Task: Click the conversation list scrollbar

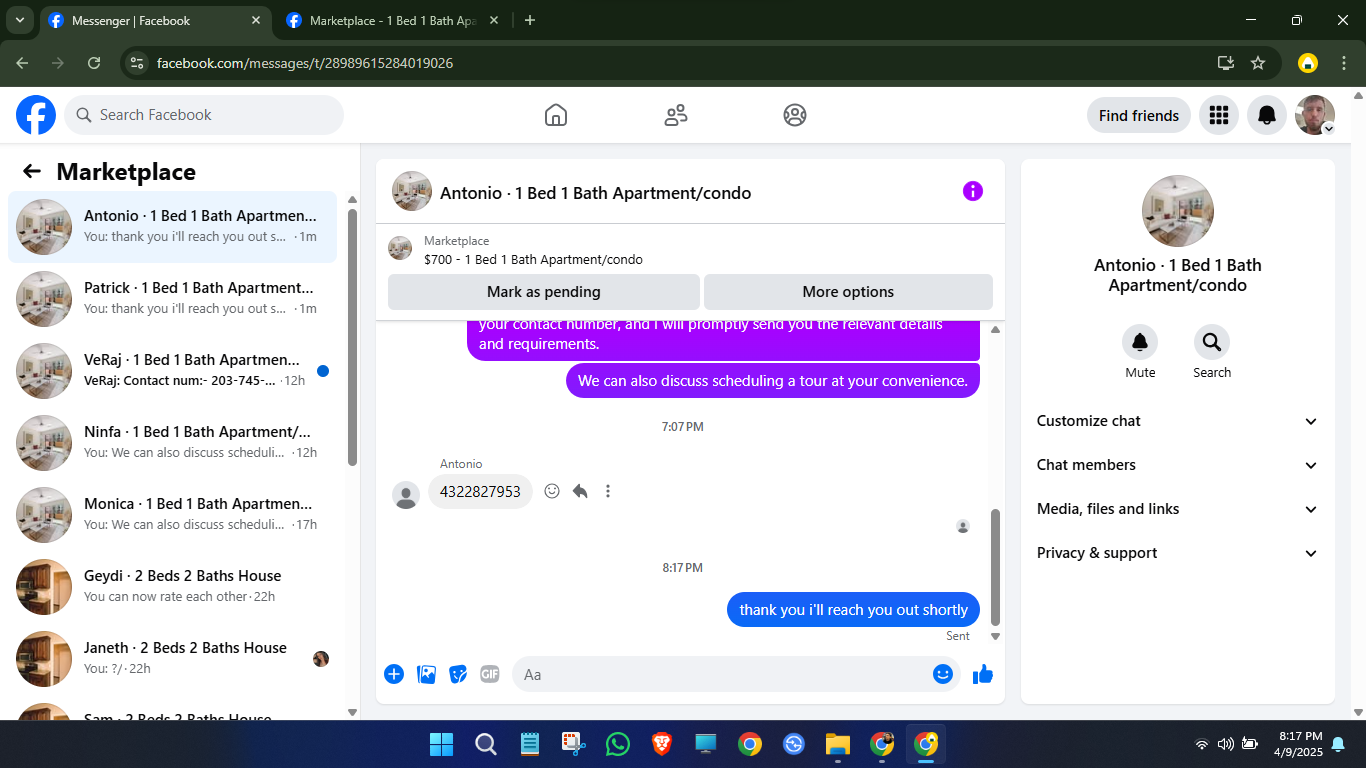Action: pyautogui.click(x=352, y=337)
